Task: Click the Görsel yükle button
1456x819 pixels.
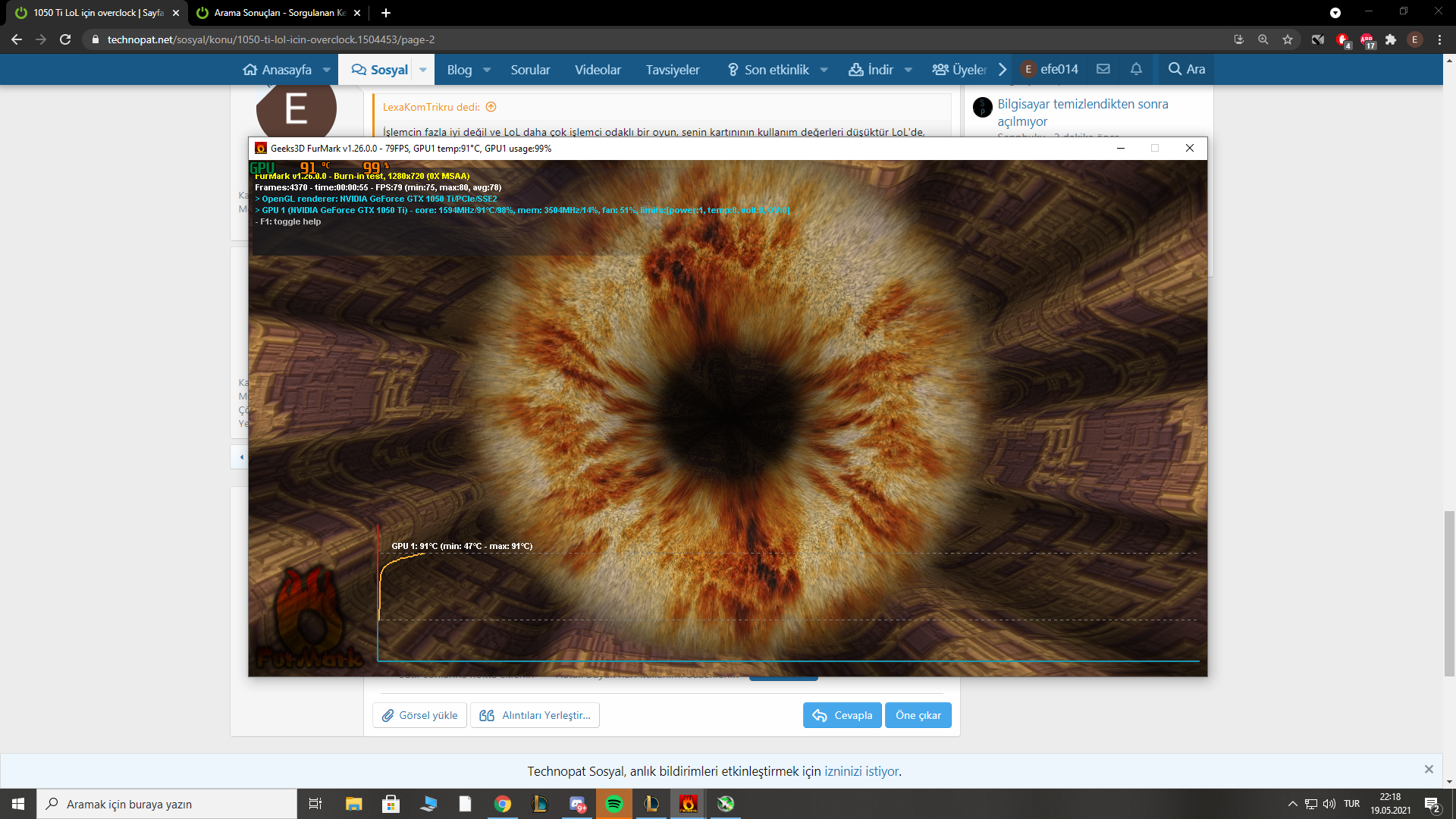Action: [419, 715]
